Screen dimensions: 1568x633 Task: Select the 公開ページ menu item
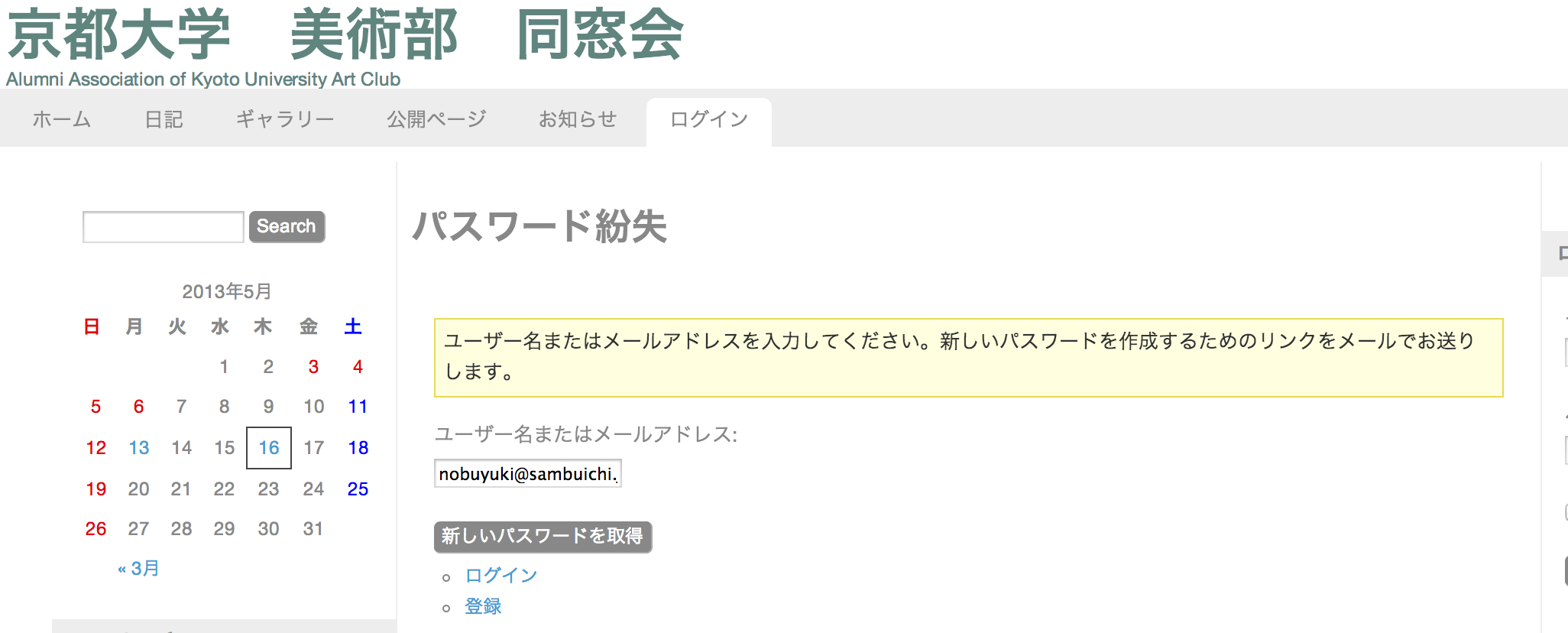point(436,119)
